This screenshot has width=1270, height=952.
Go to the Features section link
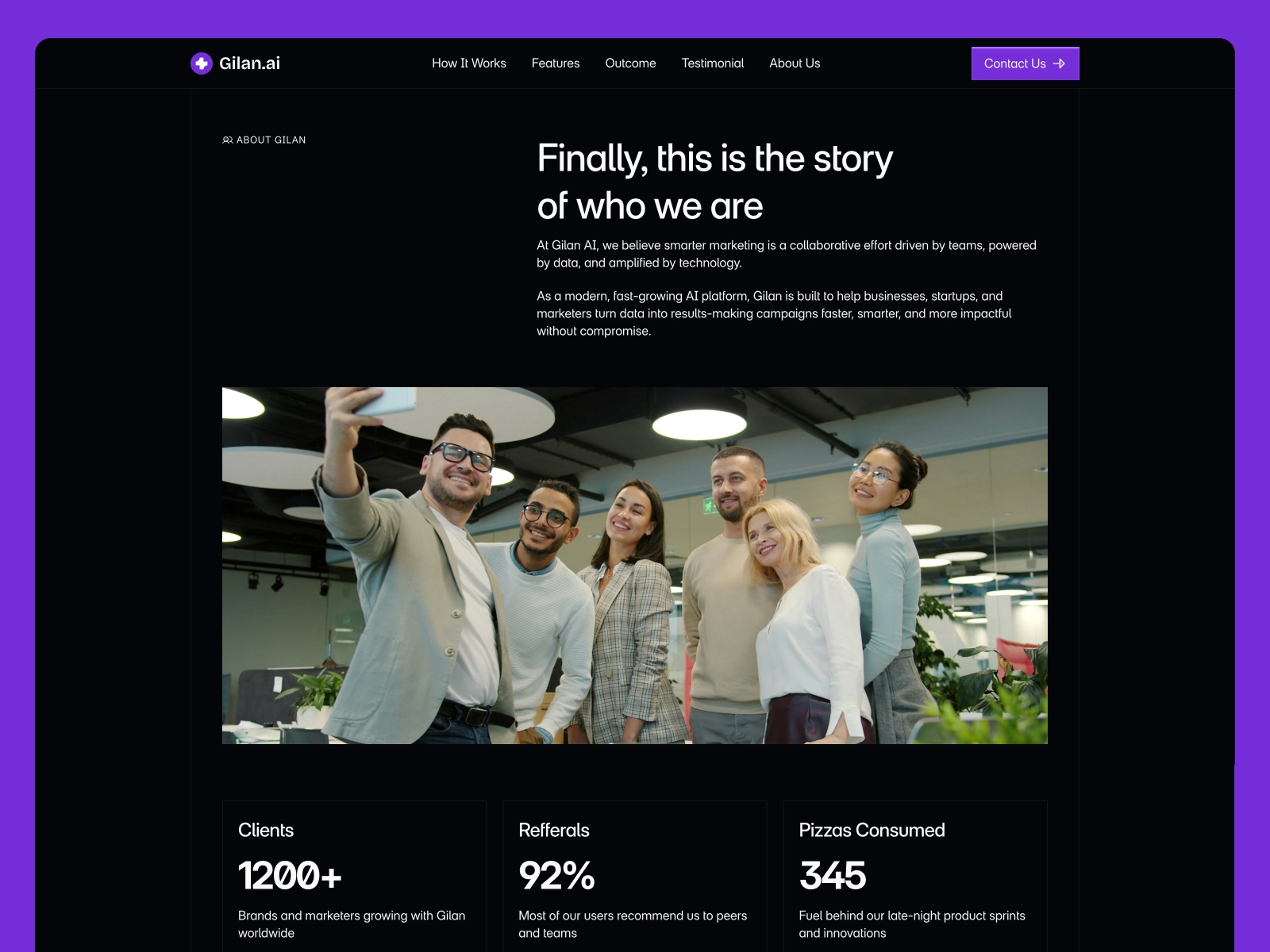(556, 63)
